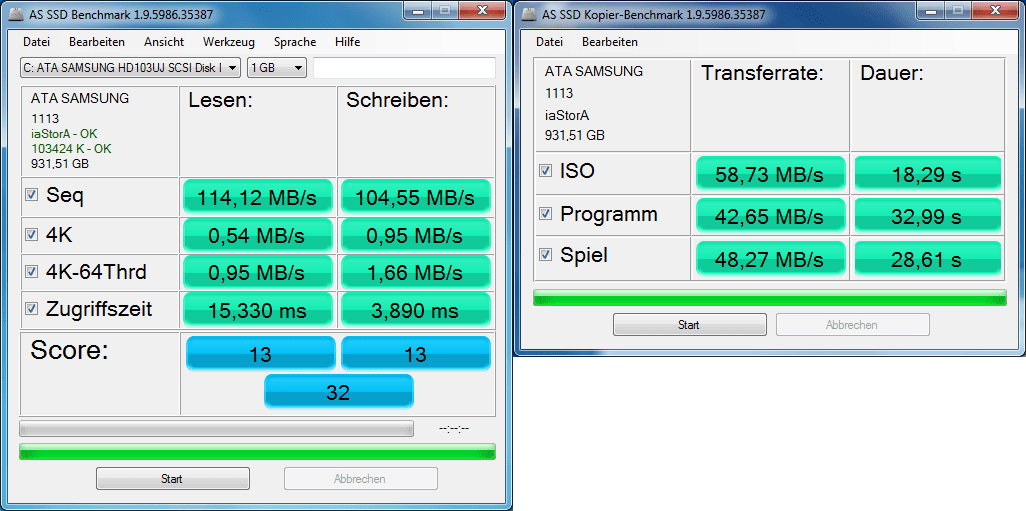This screenshot has height=511, width=1026.
Task: Toggle the Programm copy test checkbox
Action: coord(544,213)
